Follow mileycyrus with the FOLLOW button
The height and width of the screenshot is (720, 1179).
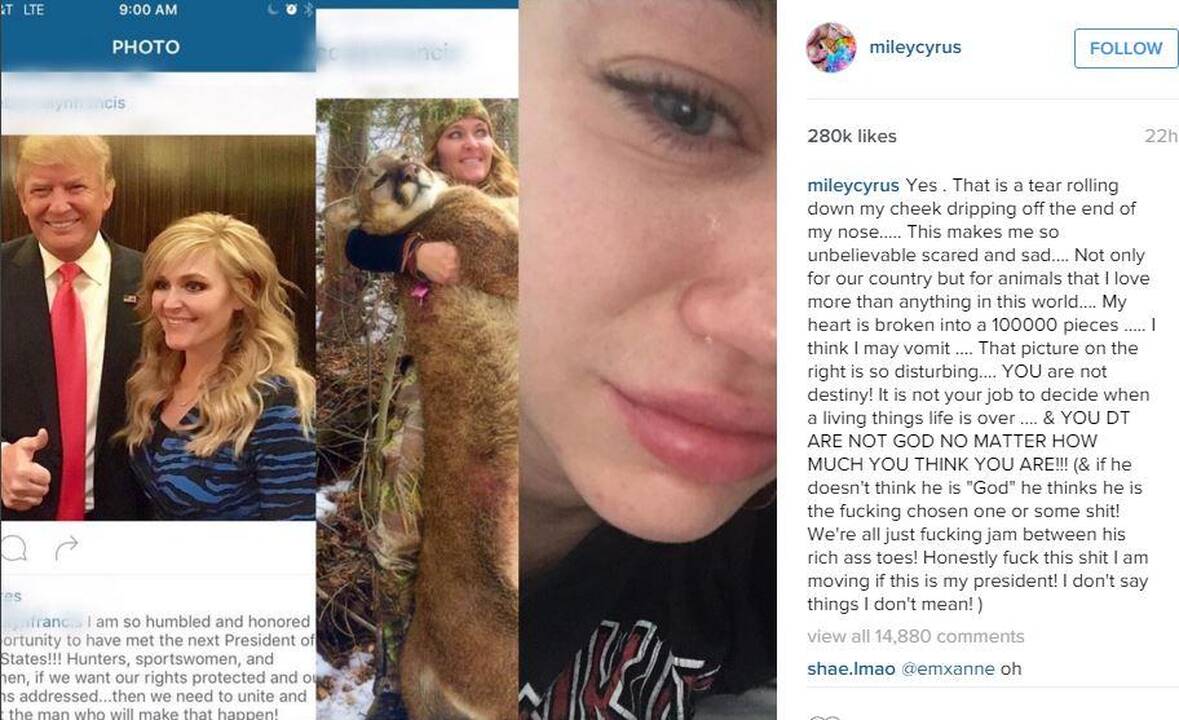click(x=1126, y=48)
